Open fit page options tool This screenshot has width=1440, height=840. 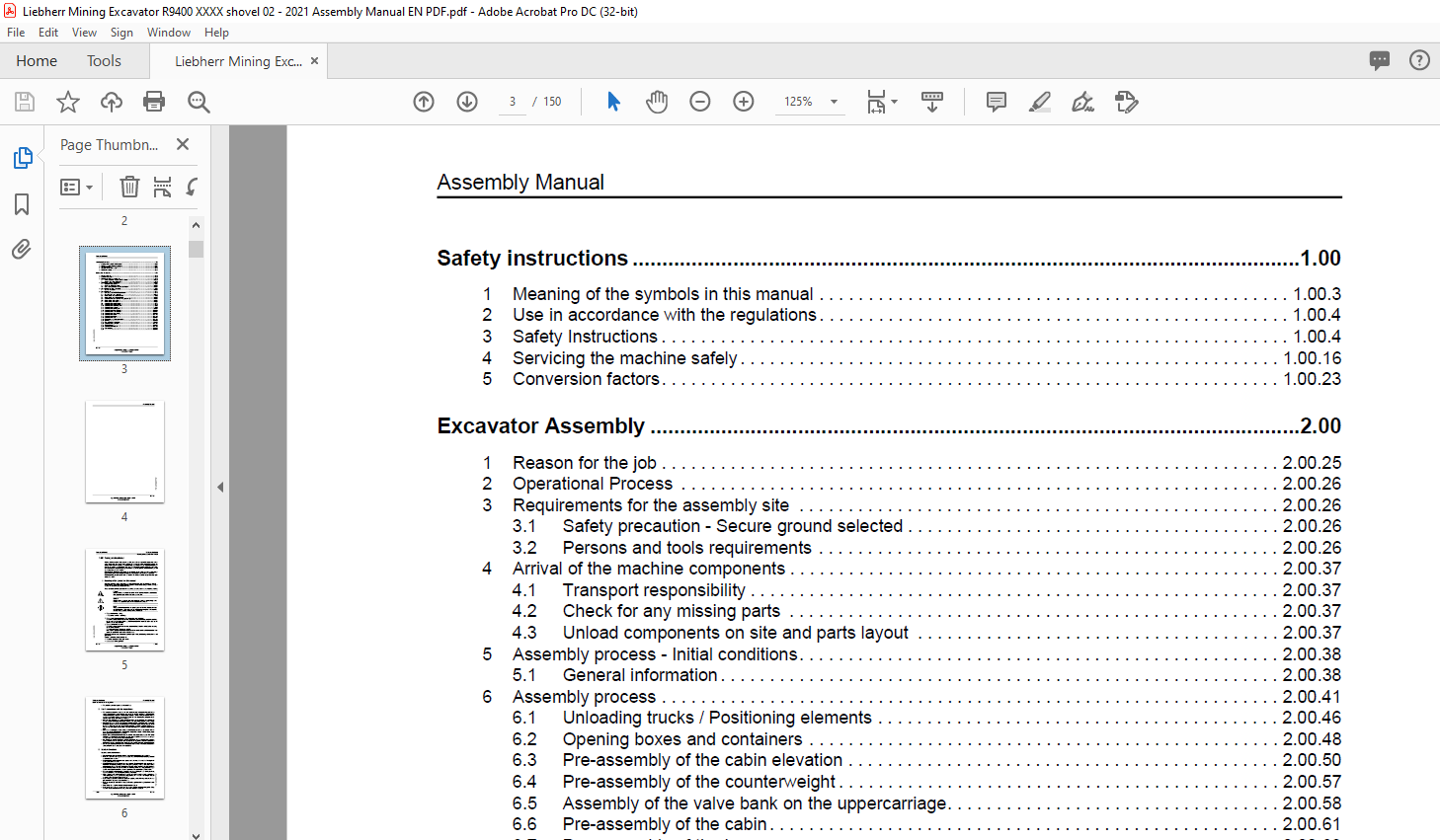pos(881,102)
